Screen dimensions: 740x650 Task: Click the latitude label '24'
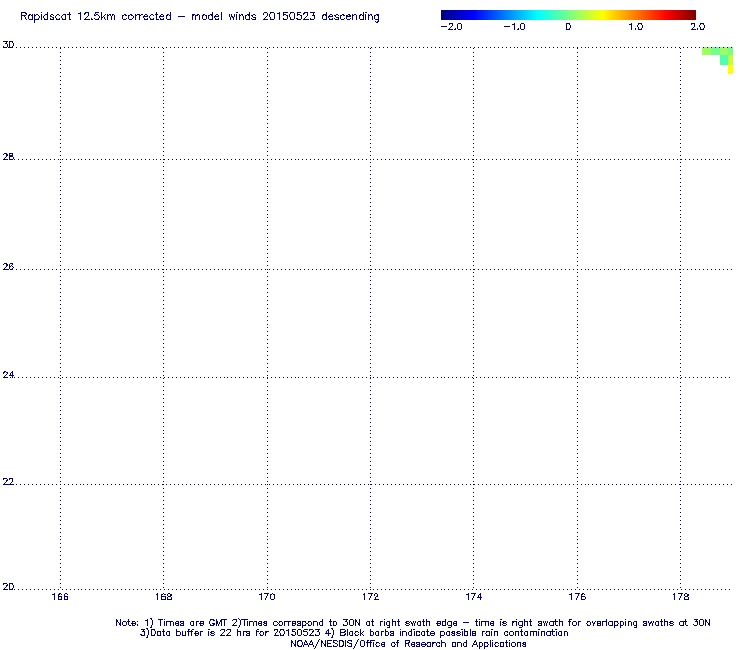point(8,375)
